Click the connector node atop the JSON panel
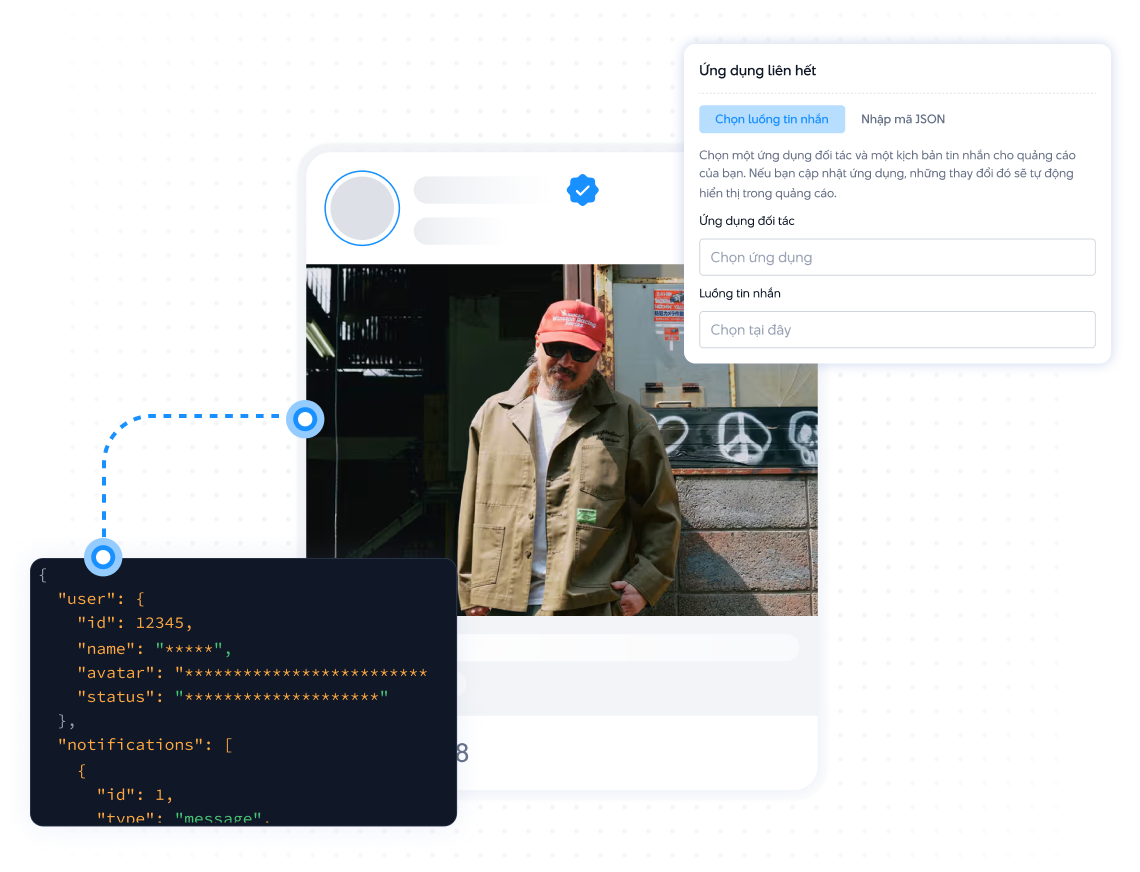The image size is (1140, 872). (102, 556)
